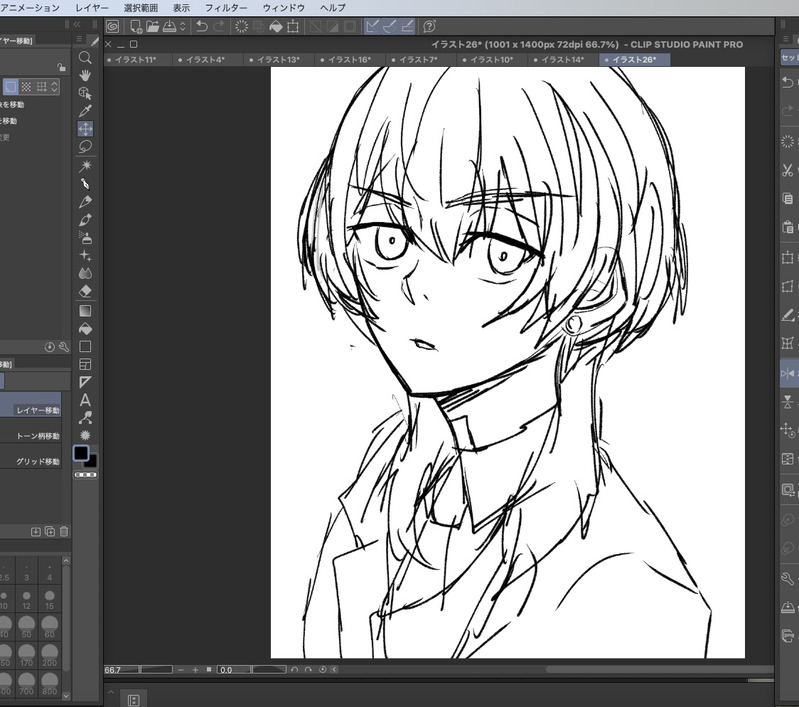Expand the timeline panel up chevron
The width and height of the screenshot is (799, 707).
[x=111, y=692]
